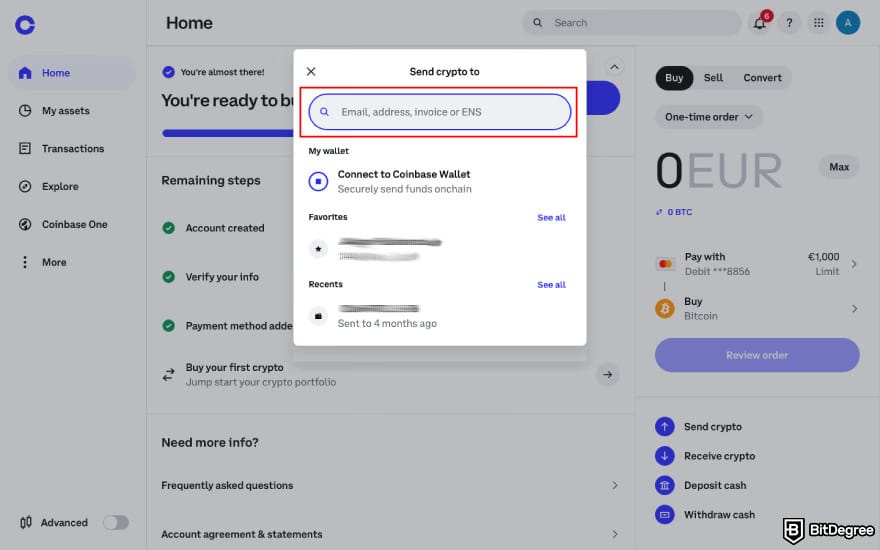Click My assets pie chart icon
The image size is (880, 550).
tap(25, 111)
